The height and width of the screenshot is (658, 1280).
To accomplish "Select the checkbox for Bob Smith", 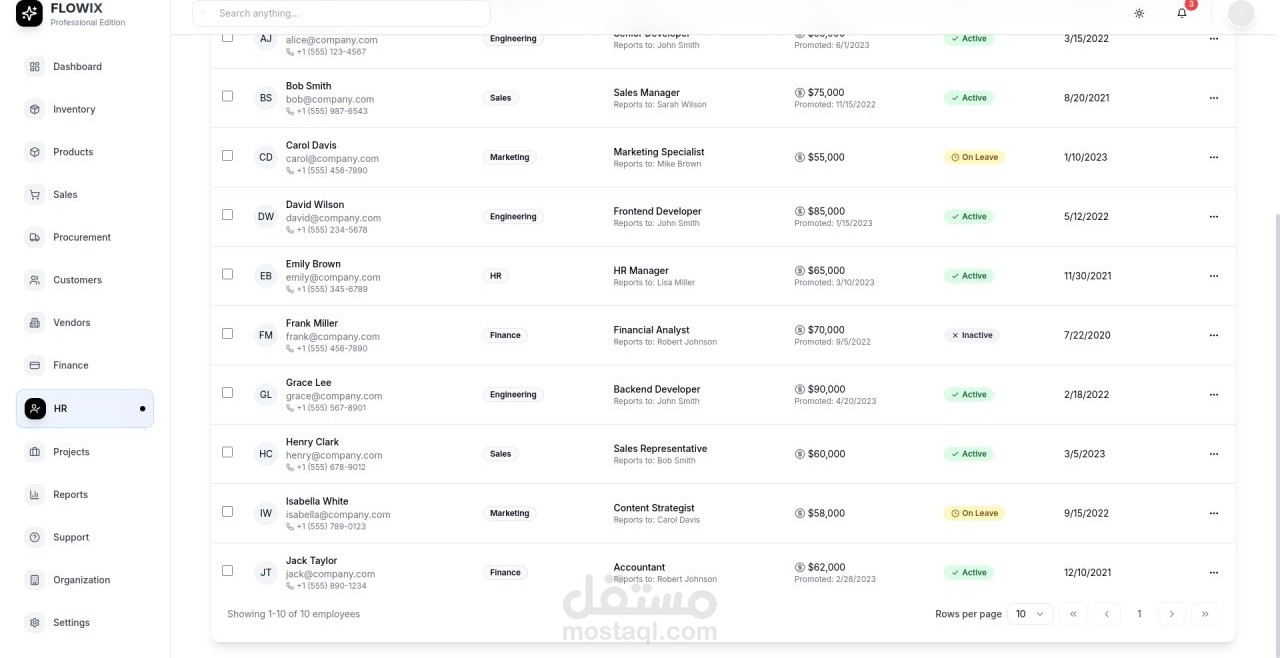I will pos(227,97).
